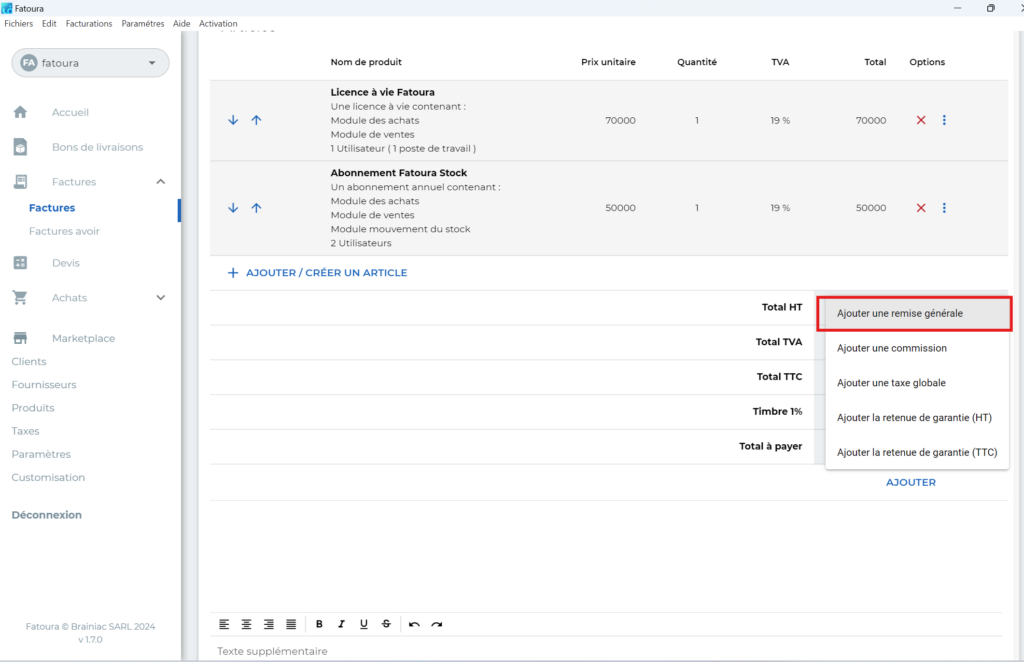
Task: Choose Ajouter une taxe globale
Action: pyautogui.click(x=891, y=383)
